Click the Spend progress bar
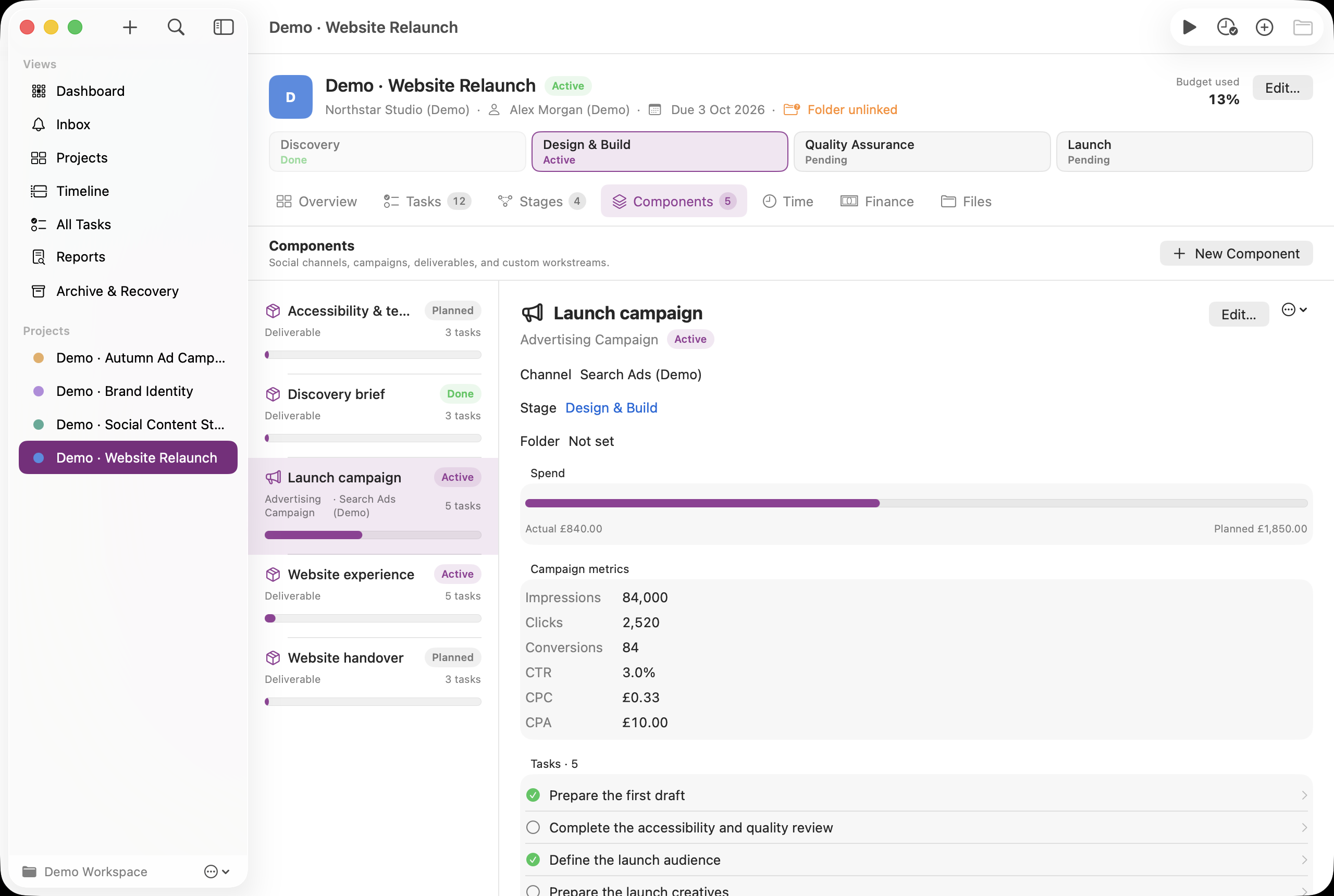The height and width of the screenshot is (896, 1334). click(916, 503)
